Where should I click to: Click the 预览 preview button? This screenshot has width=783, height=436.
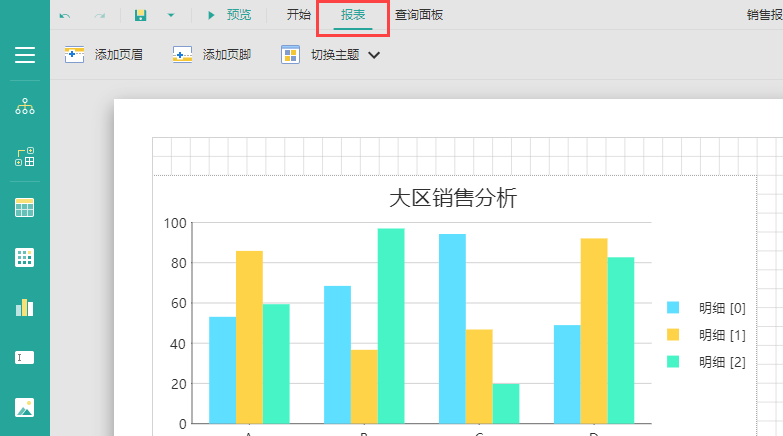click(229, 15)
